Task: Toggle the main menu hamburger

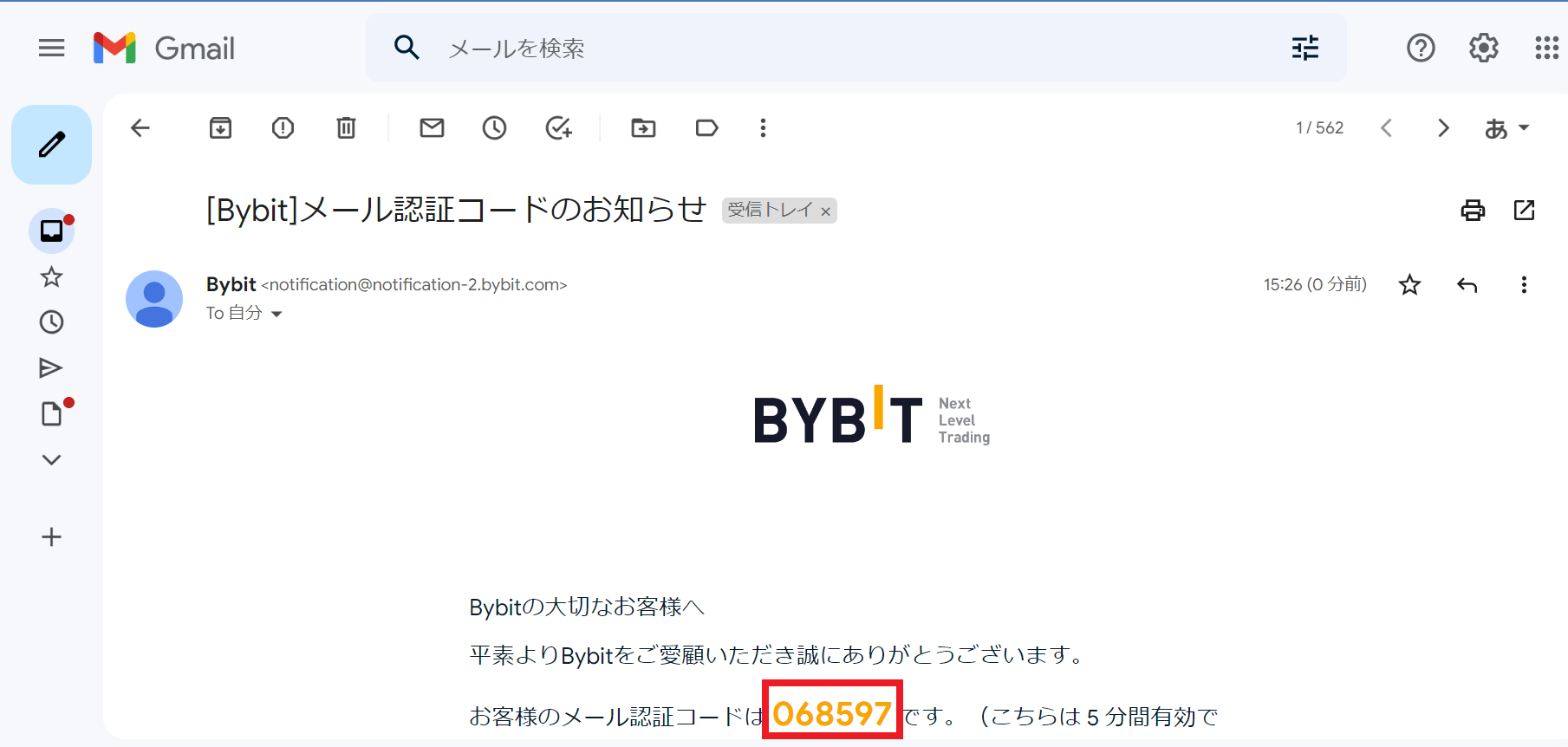Action: [52, 48]
